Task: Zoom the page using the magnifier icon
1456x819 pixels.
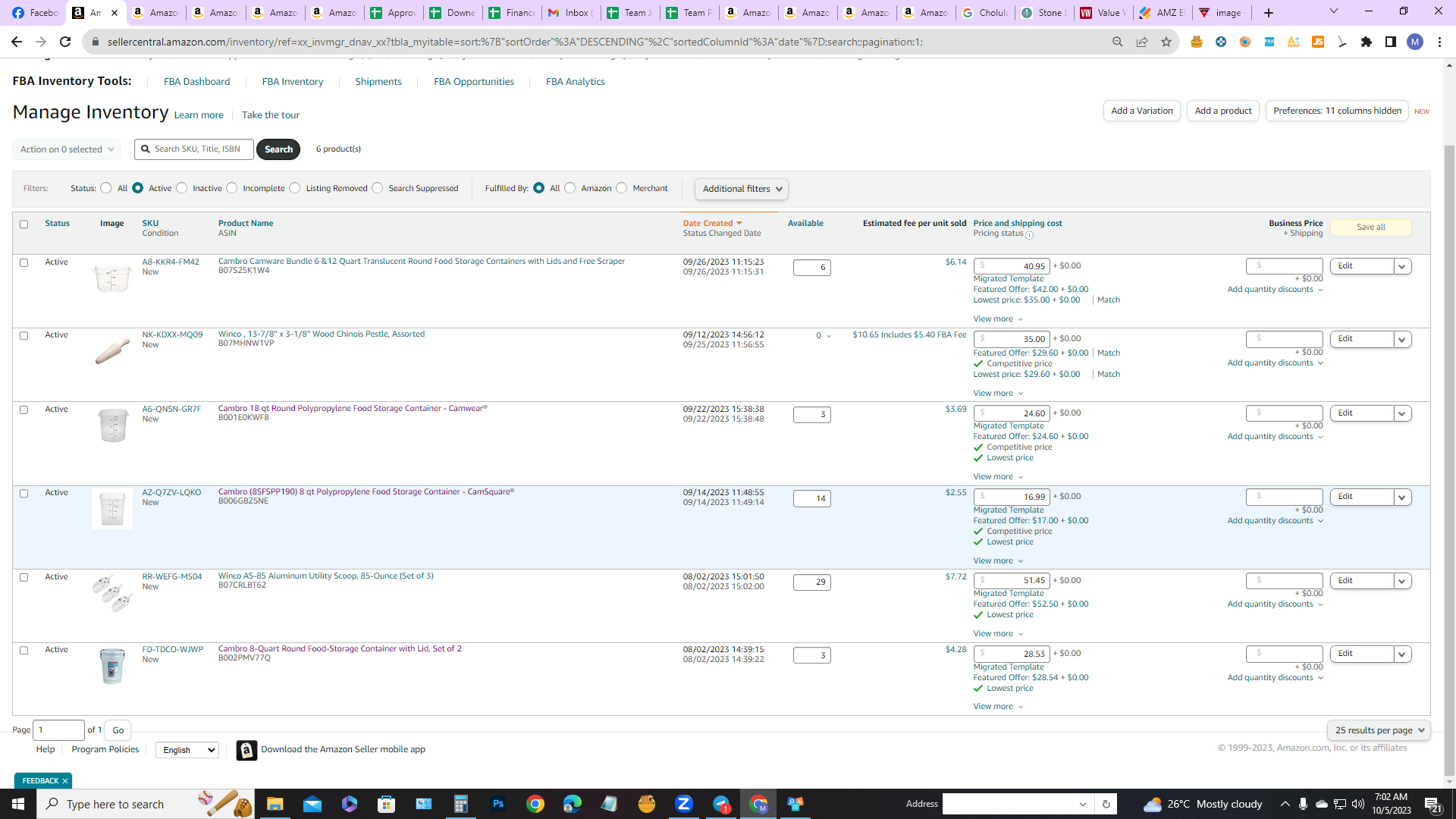Action: pos(1118,42)
